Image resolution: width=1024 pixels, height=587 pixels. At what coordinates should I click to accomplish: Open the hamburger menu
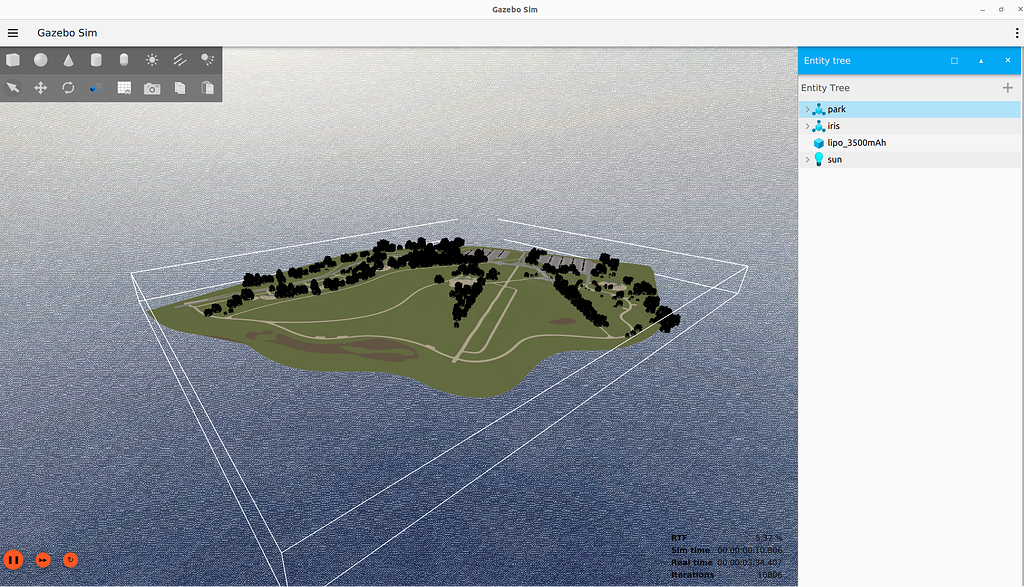13,32
